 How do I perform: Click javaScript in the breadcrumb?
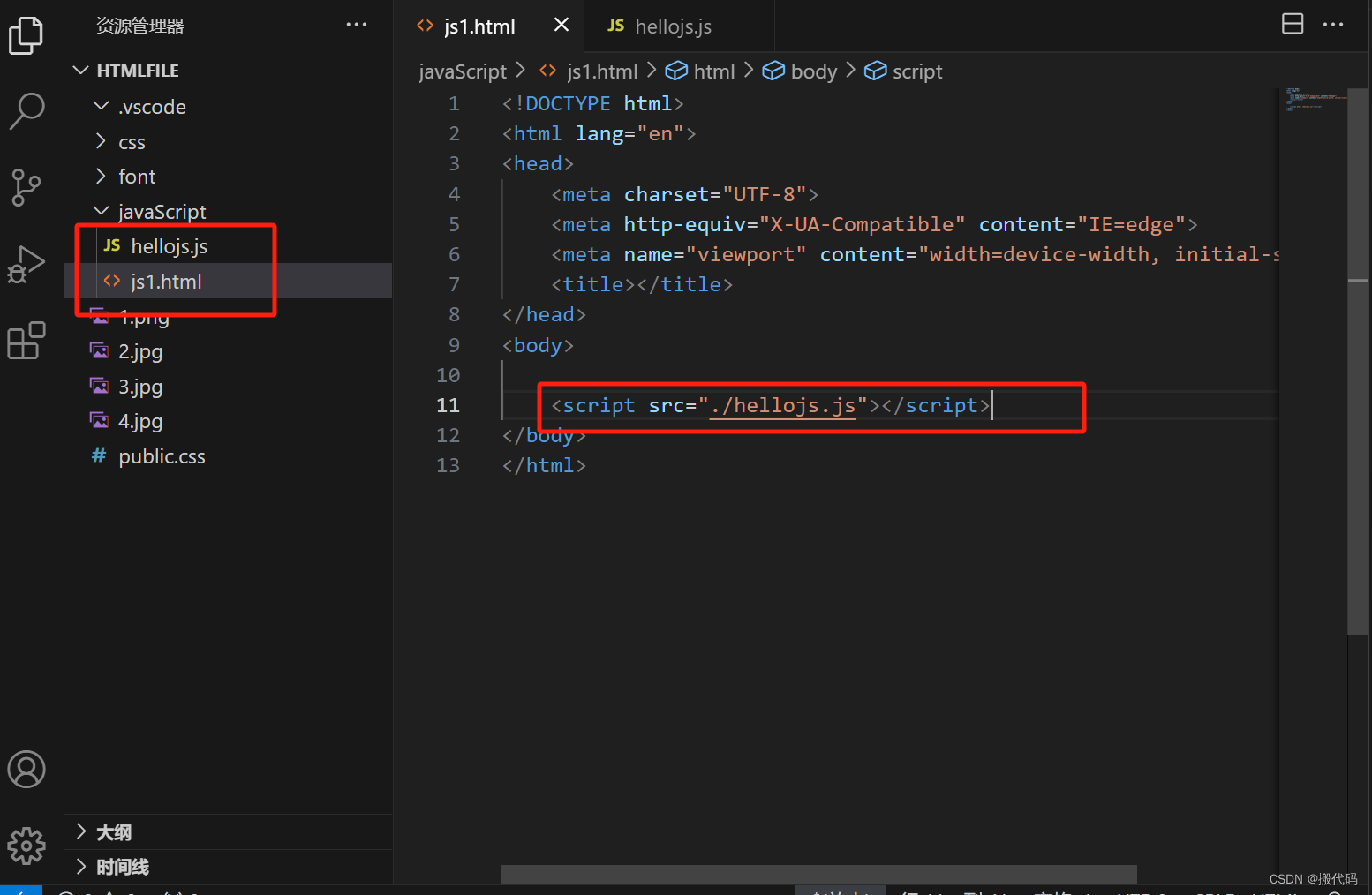coord(463,71)
